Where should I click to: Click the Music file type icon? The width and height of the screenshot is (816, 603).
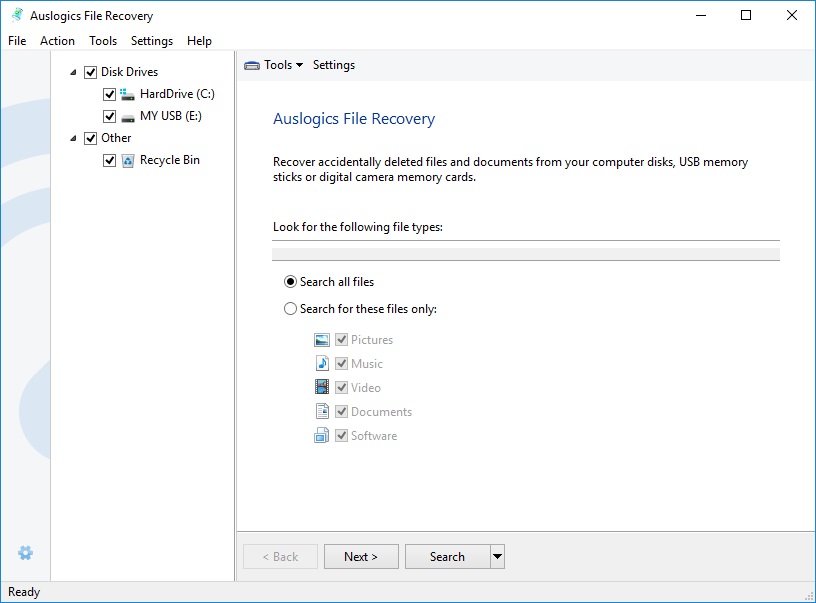tap(322, 363)
